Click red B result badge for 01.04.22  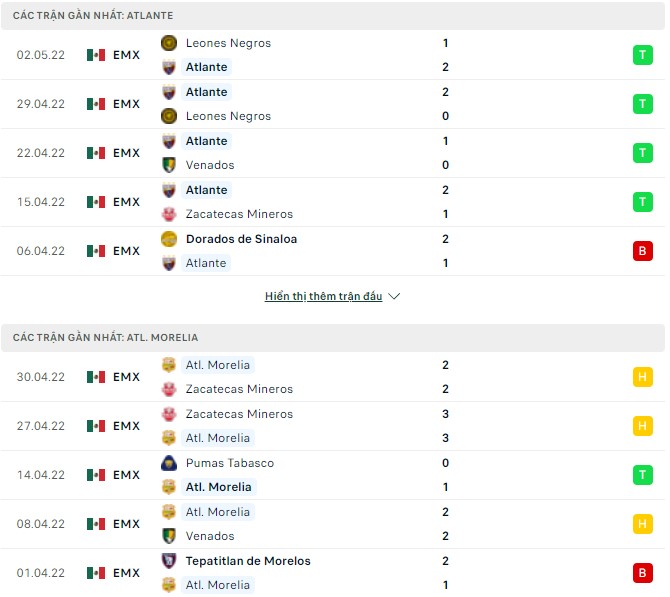pyautogui.click(x=642, y=573)
